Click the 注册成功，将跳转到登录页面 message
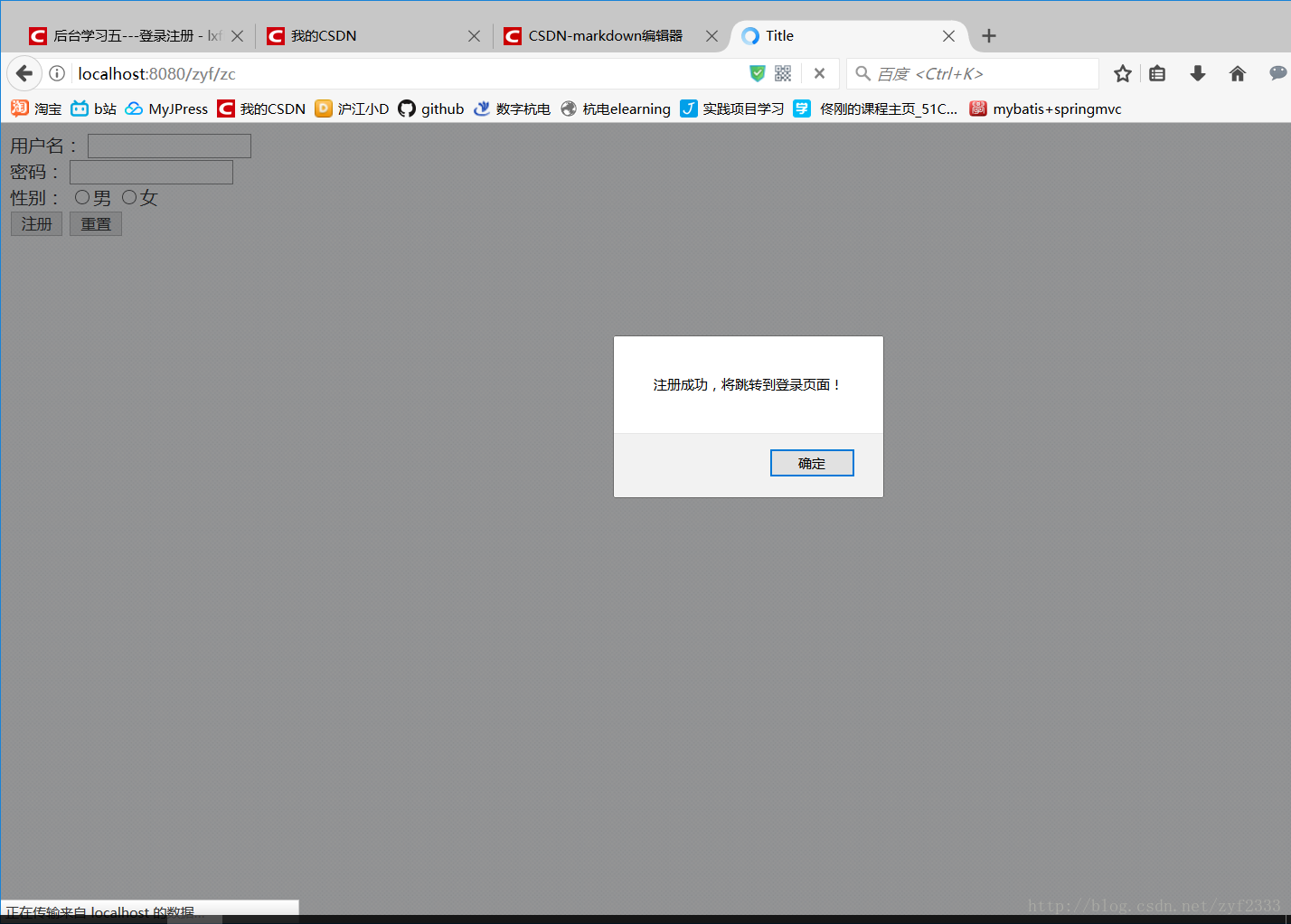Screen dimensions: 1291x924 tap(748, 384)
